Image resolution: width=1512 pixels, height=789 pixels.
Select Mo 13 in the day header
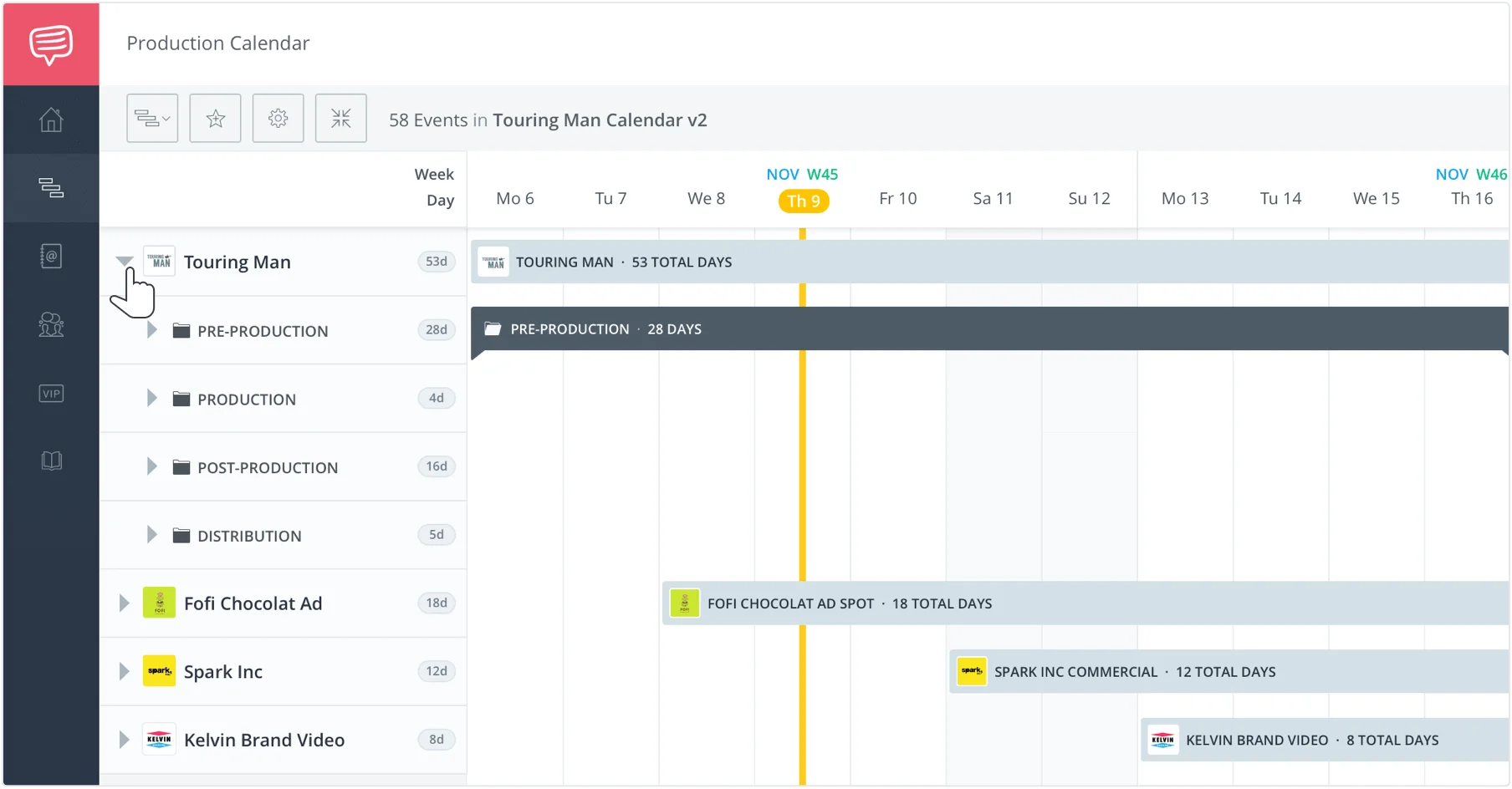tap(1185, 199)
